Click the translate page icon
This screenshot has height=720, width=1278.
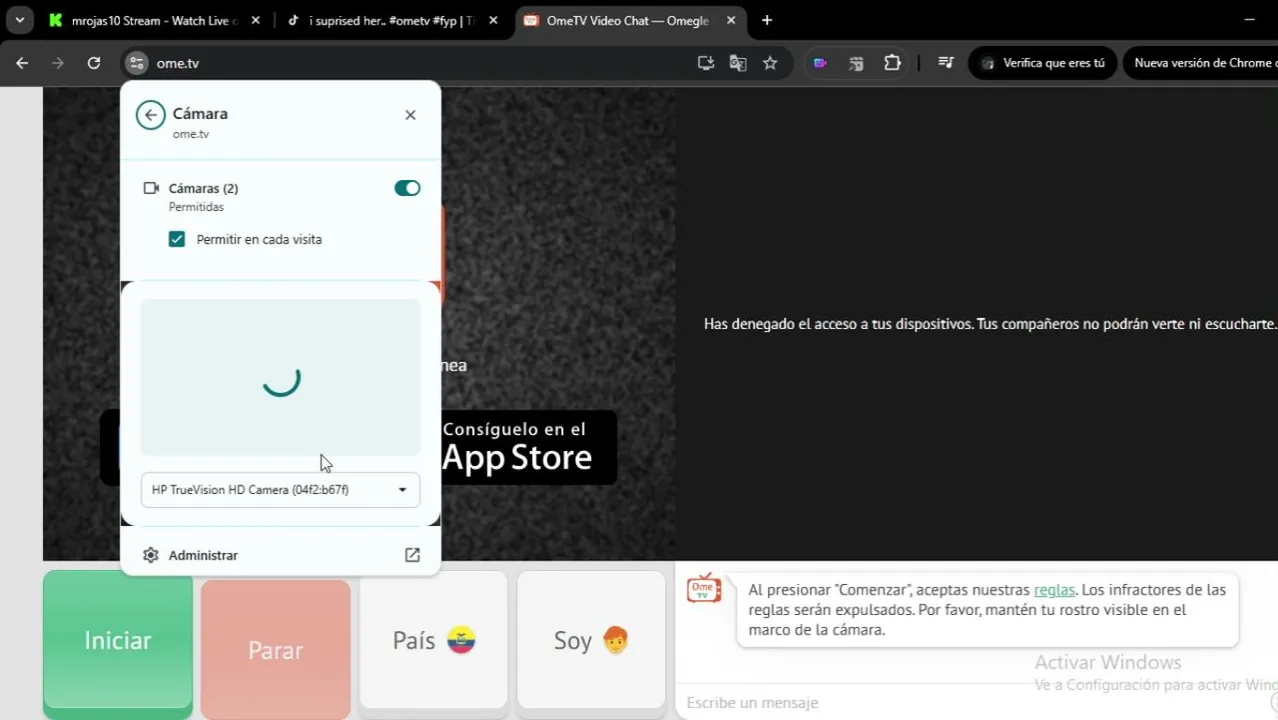tap(738, 63)
